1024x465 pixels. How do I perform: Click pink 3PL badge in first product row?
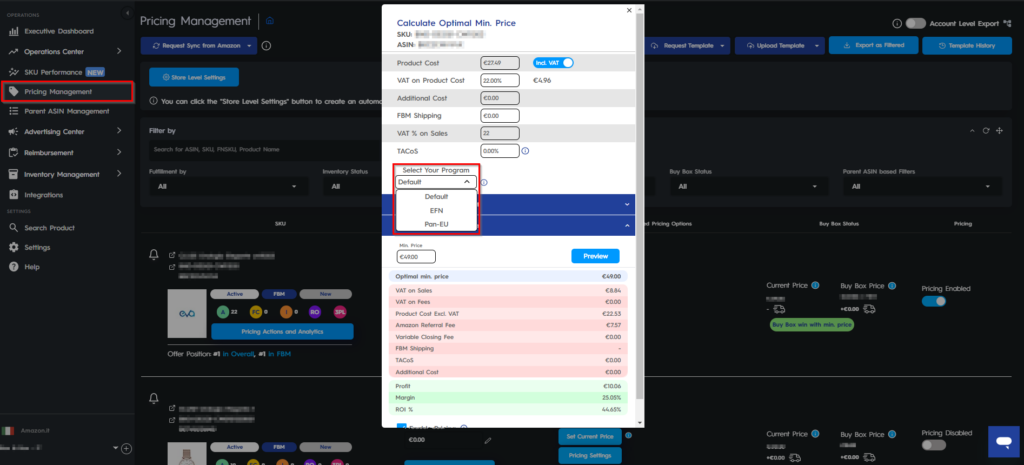(x=340, y=312)
